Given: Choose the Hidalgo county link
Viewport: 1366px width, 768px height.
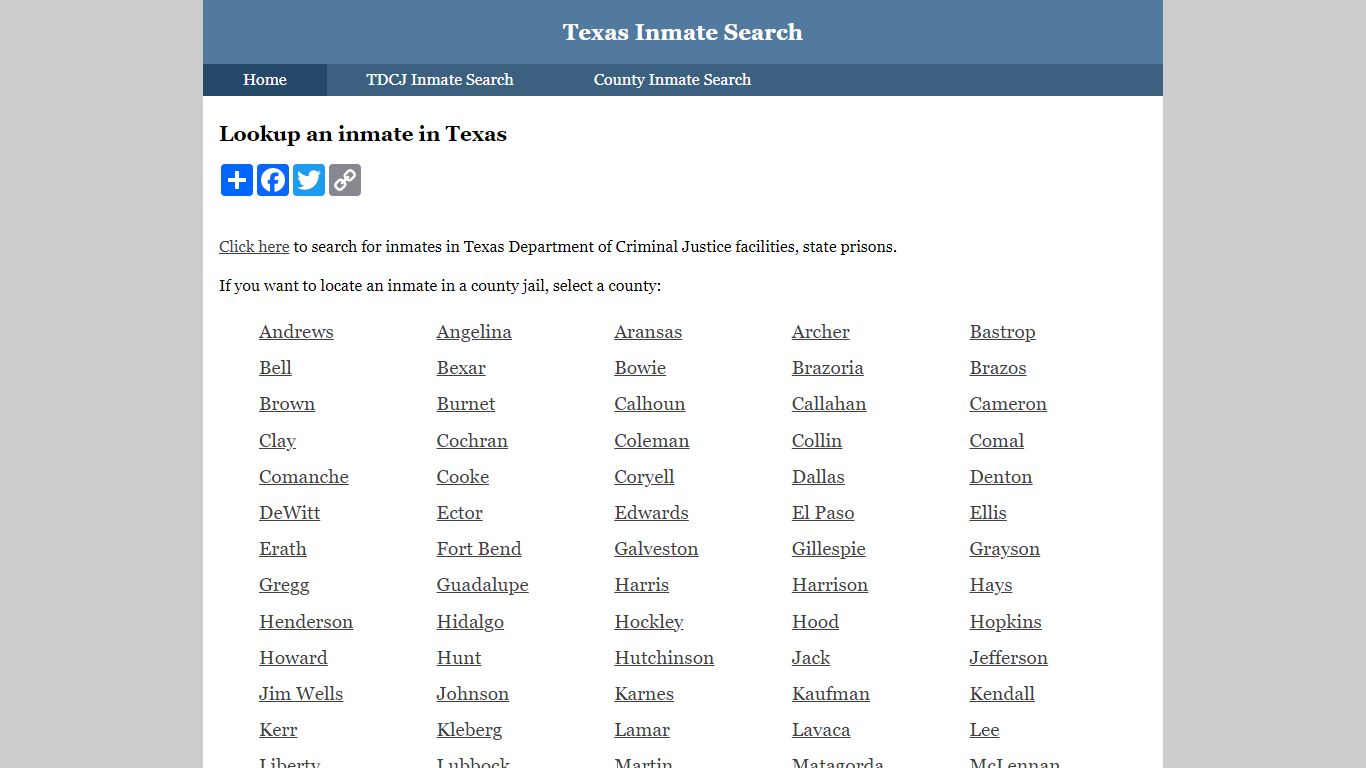Looking at the screenshot, I should (470, 622).
